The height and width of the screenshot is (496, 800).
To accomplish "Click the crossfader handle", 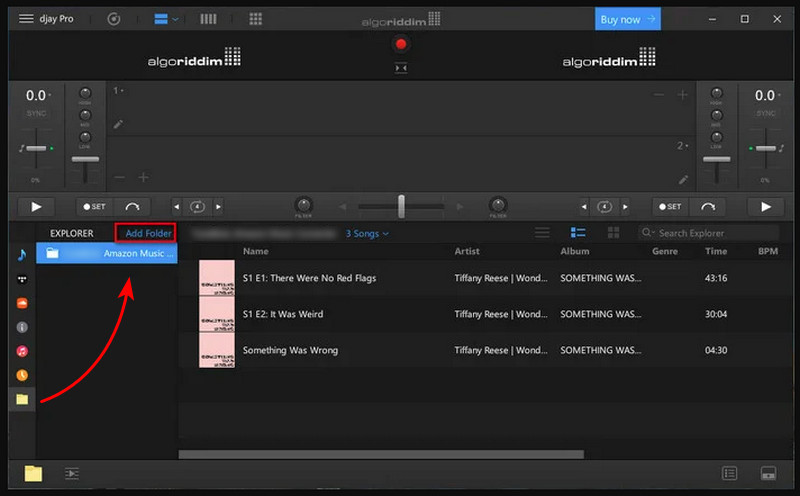I will tap(402, 206).
